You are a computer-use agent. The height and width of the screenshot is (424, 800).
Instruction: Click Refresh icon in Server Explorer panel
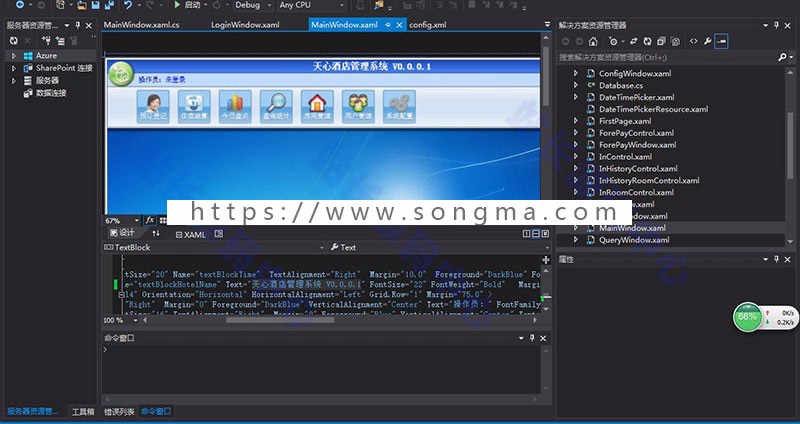[x=13, y=40]
